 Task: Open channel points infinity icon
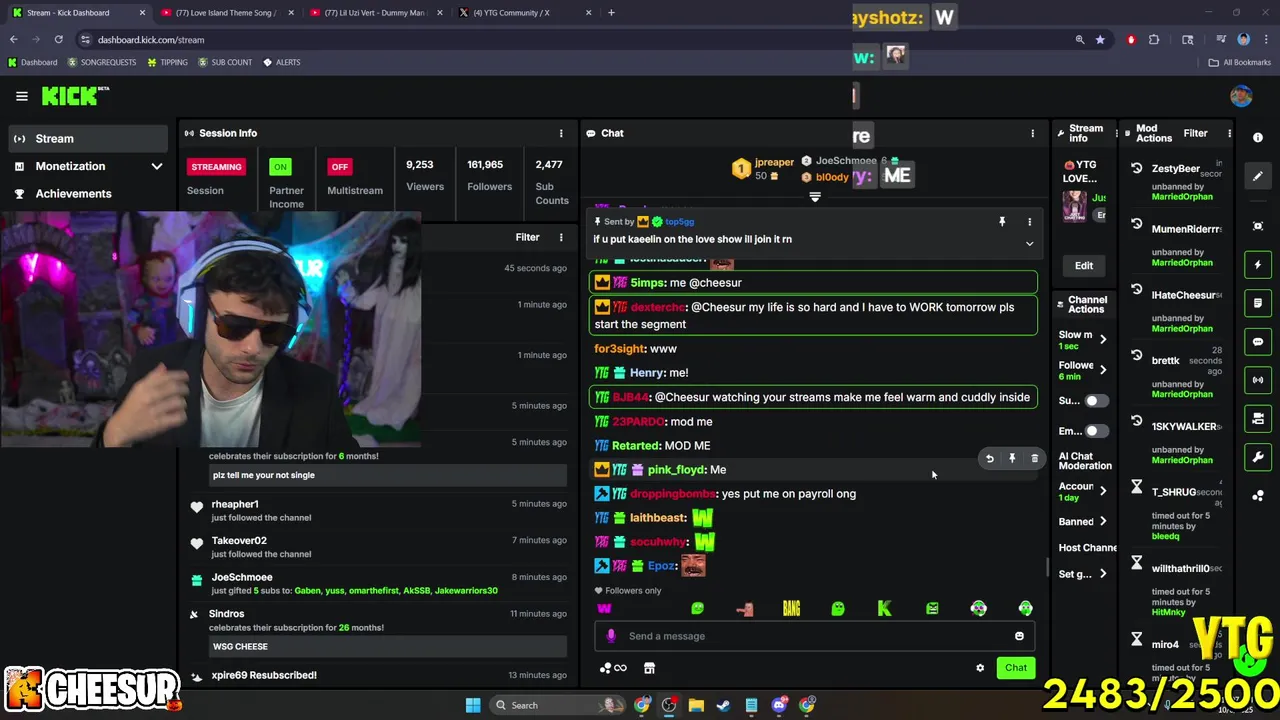point(613,668)
